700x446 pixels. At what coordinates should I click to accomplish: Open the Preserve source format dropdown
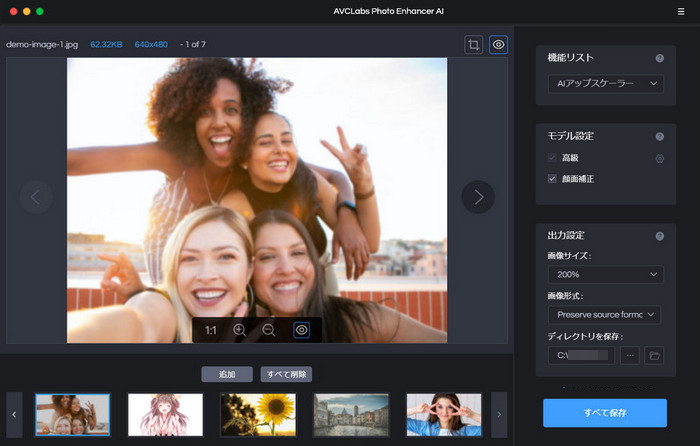(604, 315)
